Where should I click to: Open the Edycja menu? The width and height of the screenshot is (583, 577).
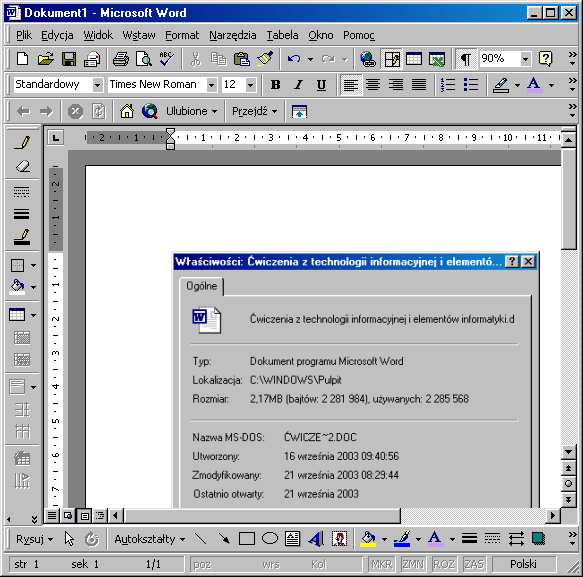[x=57, y=35]
